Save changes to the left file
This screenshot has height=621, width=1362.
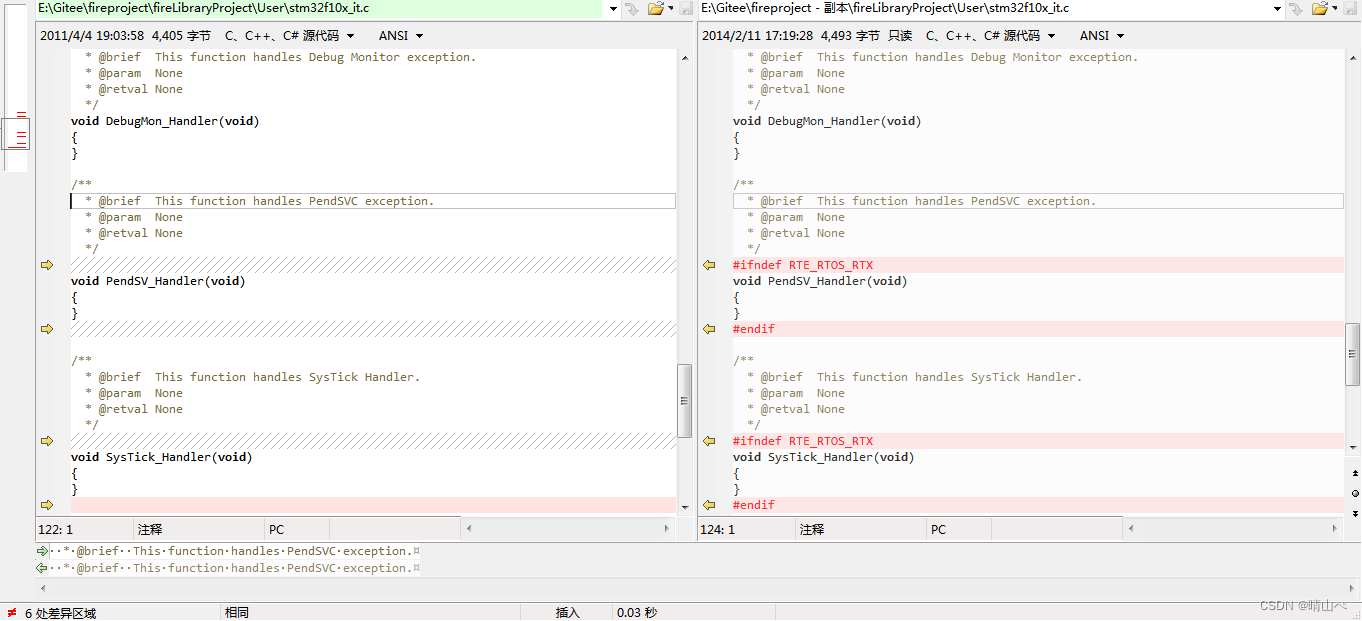pos(686,8)
